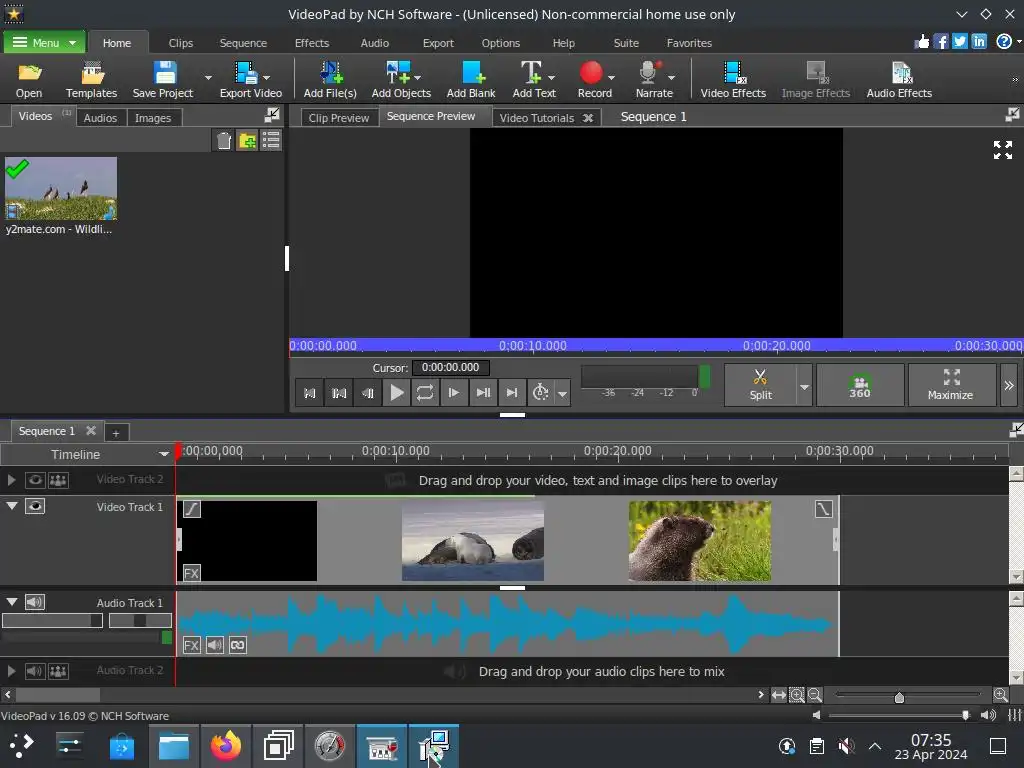1024x768 pixels.
Task: Jump to end of sequence
Action: pyautogui.click(x=511, y=392)
